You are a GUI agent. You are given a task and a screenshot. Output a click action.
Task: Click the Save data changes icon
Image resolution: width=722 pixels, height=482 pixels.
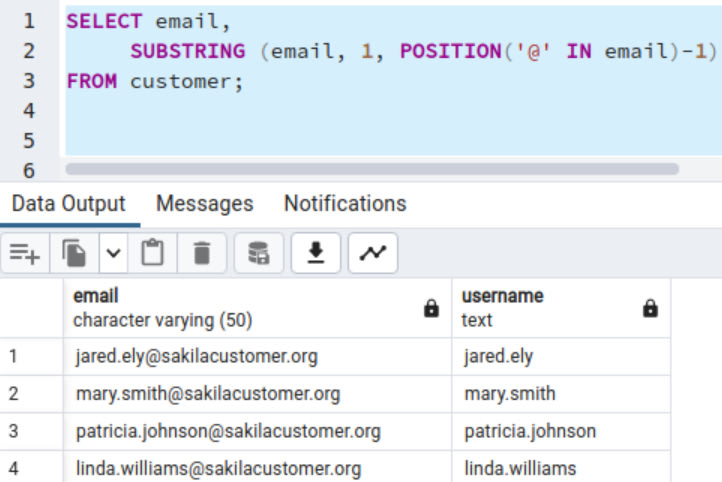click(259, 254)
